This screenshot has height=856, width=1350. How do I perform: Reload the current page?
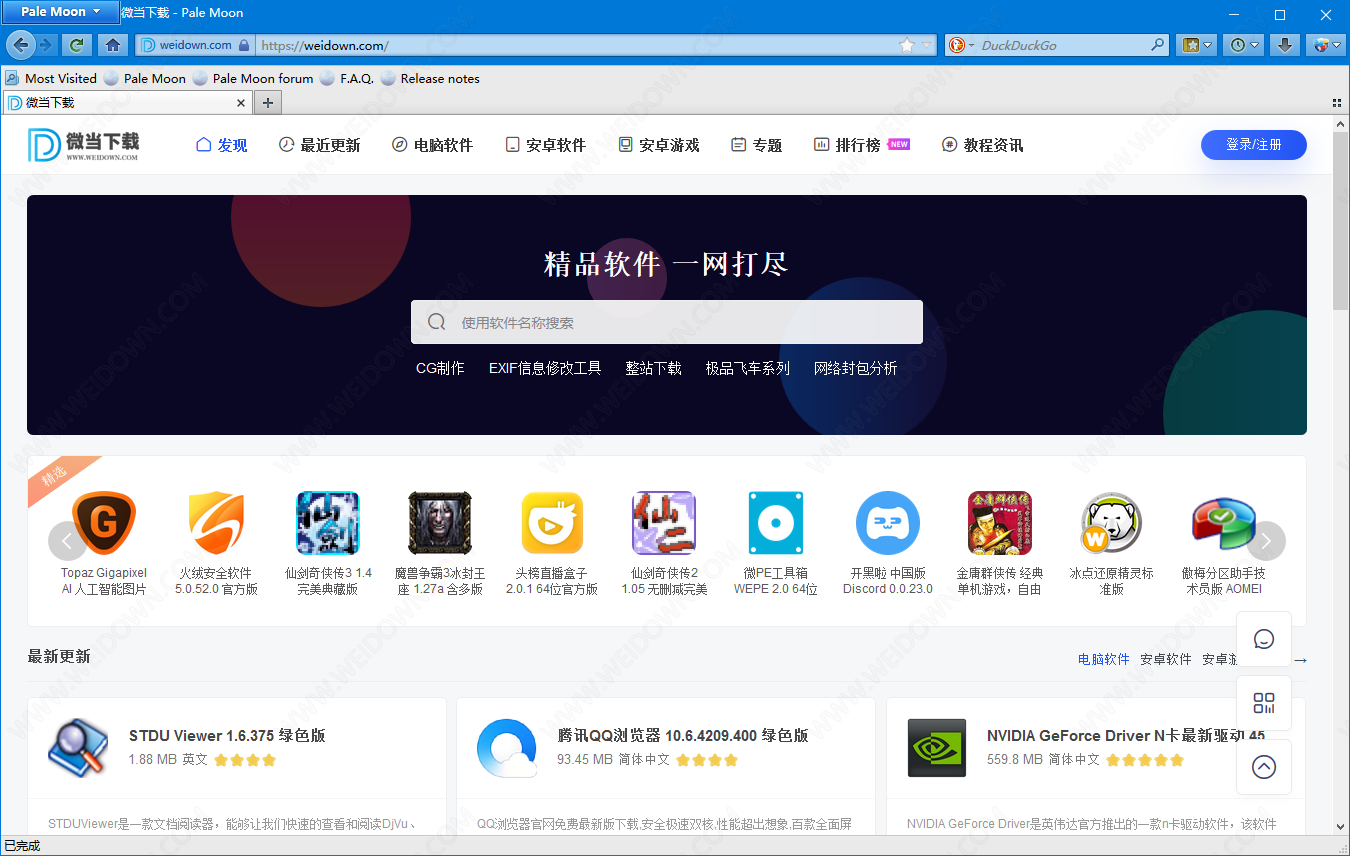click(x=77, y=45)
